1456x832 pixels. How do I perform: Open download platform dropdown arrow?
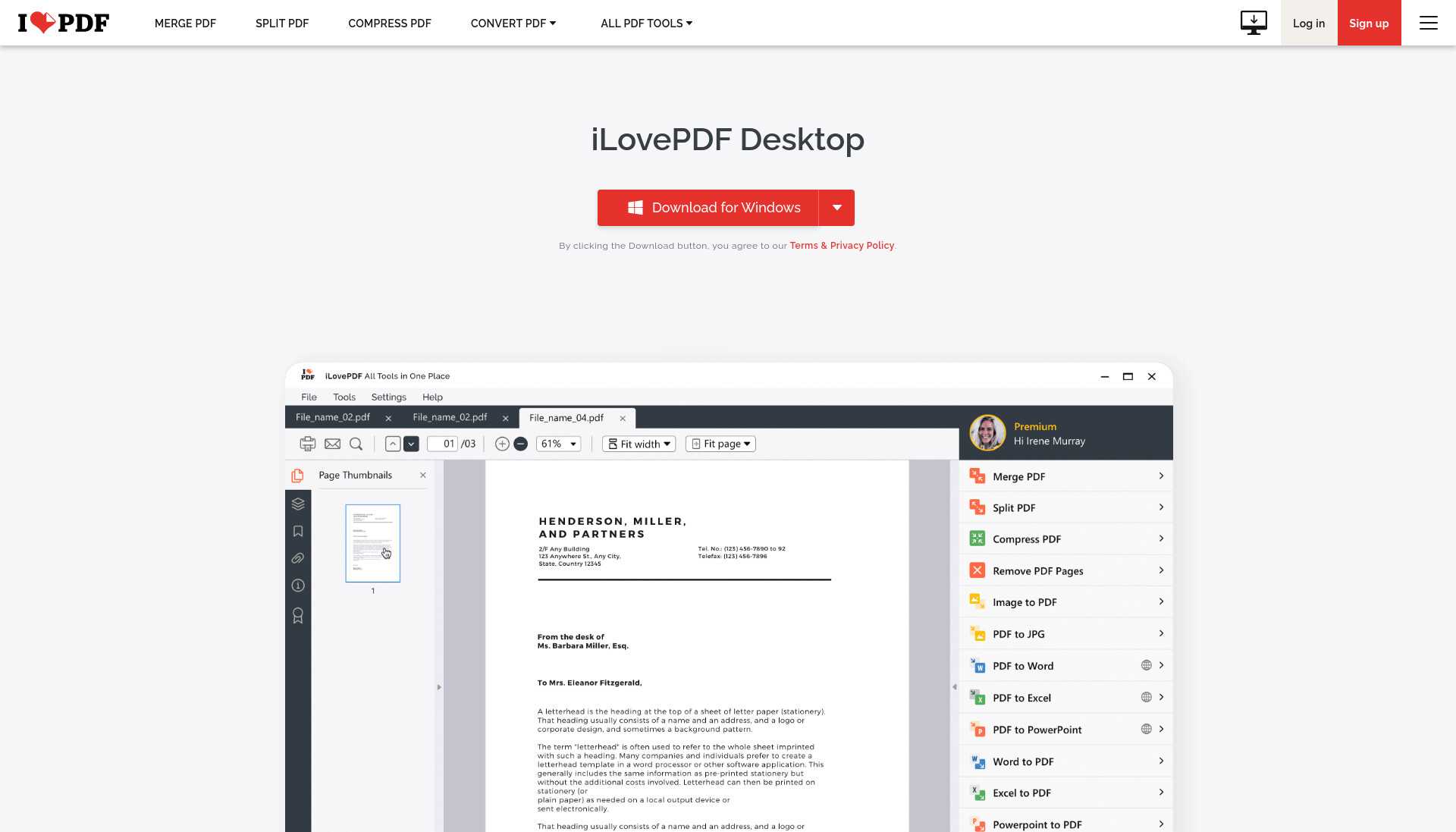pos(836,208)
